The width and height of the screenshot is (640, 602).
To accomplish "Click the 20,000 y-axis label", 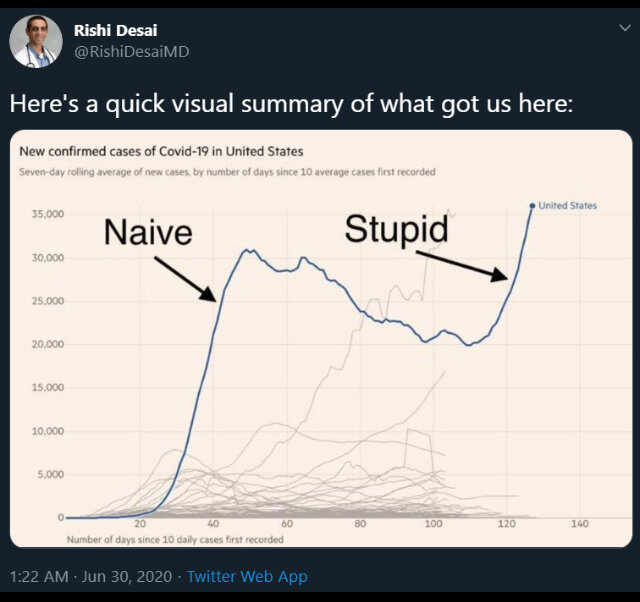I will coord(48,344).
